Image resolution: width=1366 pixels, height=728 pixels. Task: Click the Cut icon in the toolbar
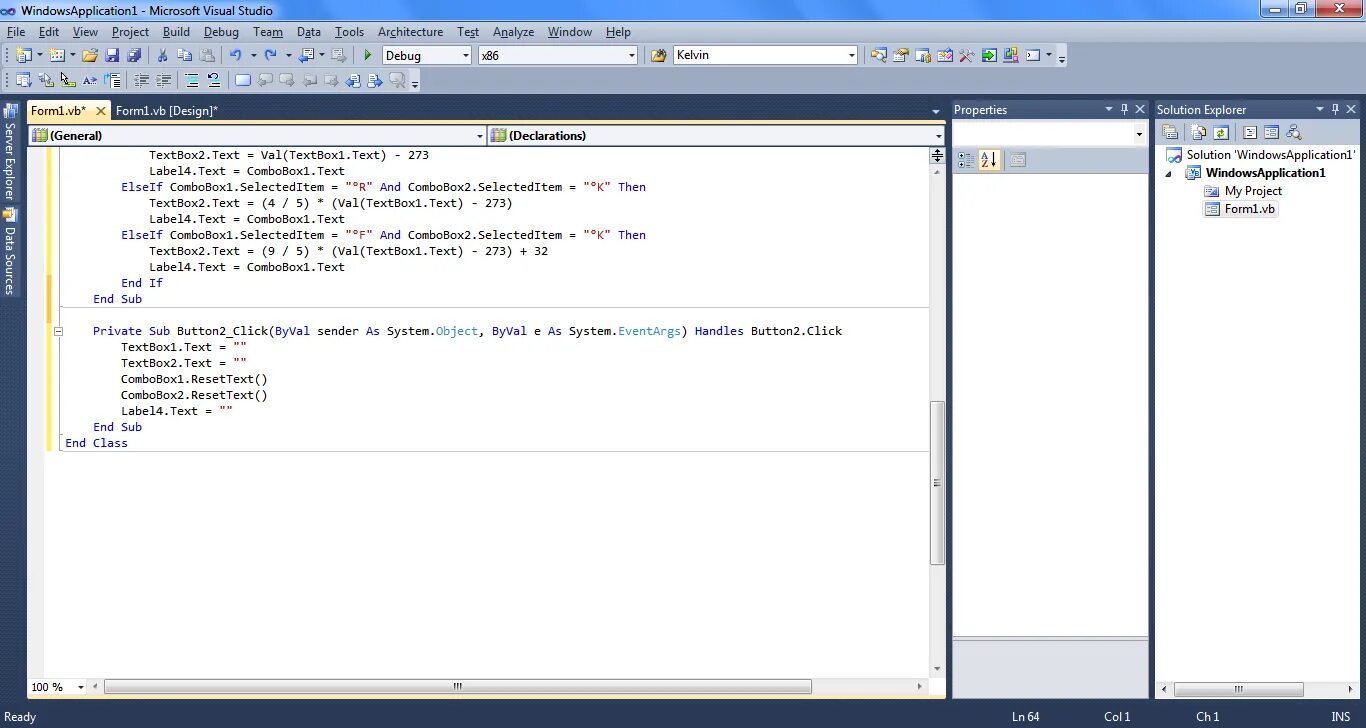pyautogui.click(x=162, y=55)
